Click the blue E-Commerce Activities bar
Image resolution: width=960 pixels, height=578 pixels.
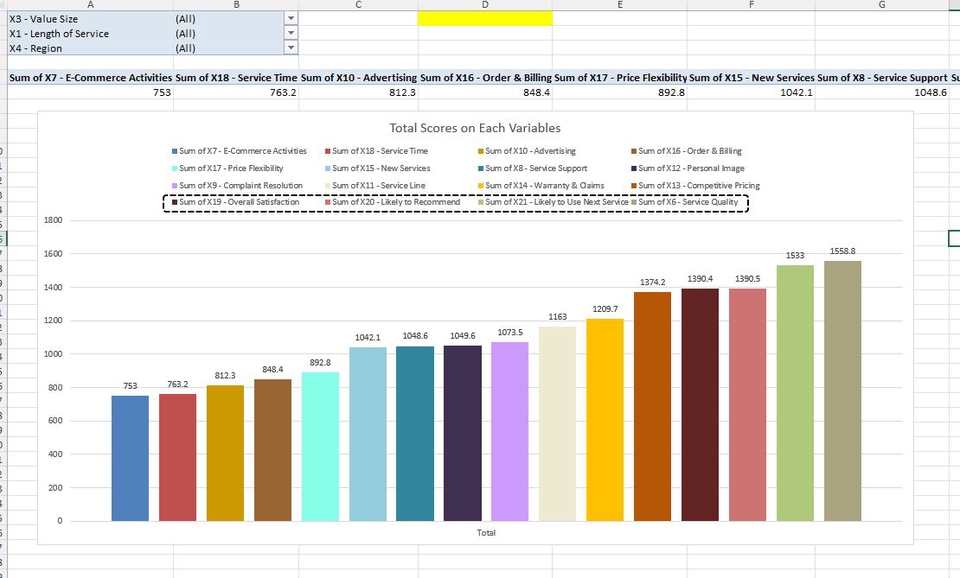point(130,458)
